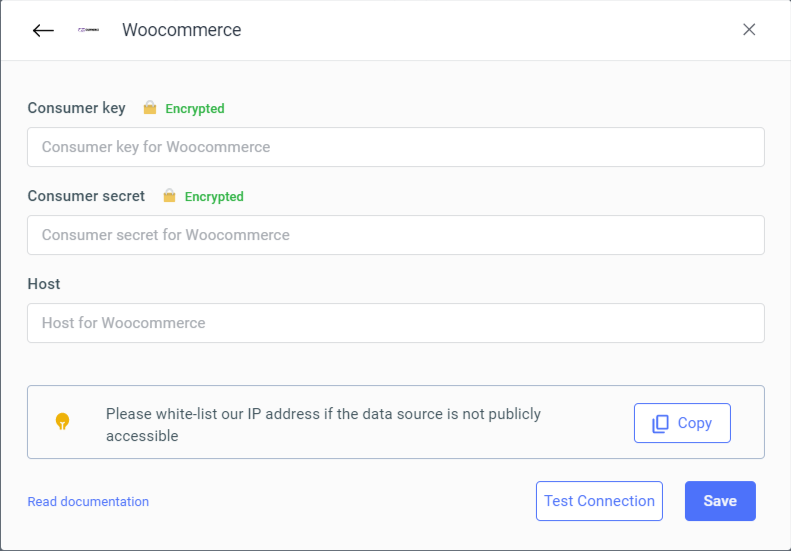Click the Woocommerce title text
Image resolution: width=791 pixels, height=551 pixels.
181,30
